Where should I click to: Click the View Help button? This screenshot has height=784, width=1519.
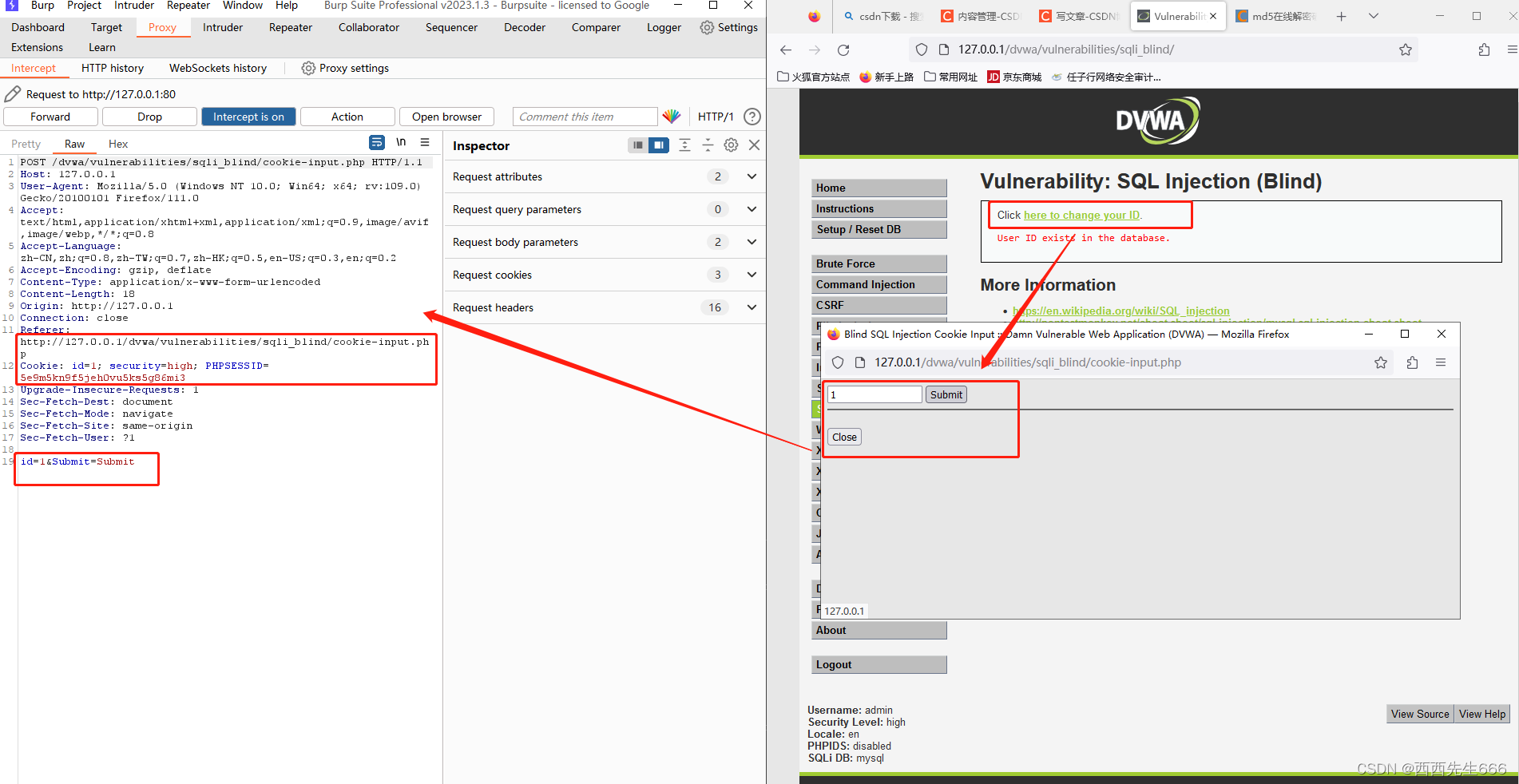point(1481,714)
